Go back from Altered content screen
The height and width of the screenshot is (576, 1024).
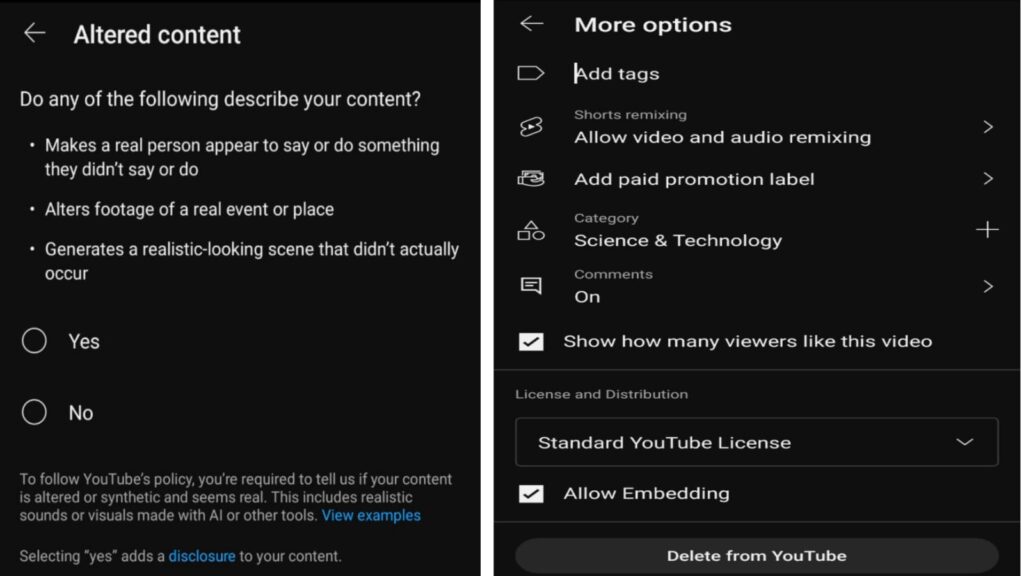coord(35,33)
